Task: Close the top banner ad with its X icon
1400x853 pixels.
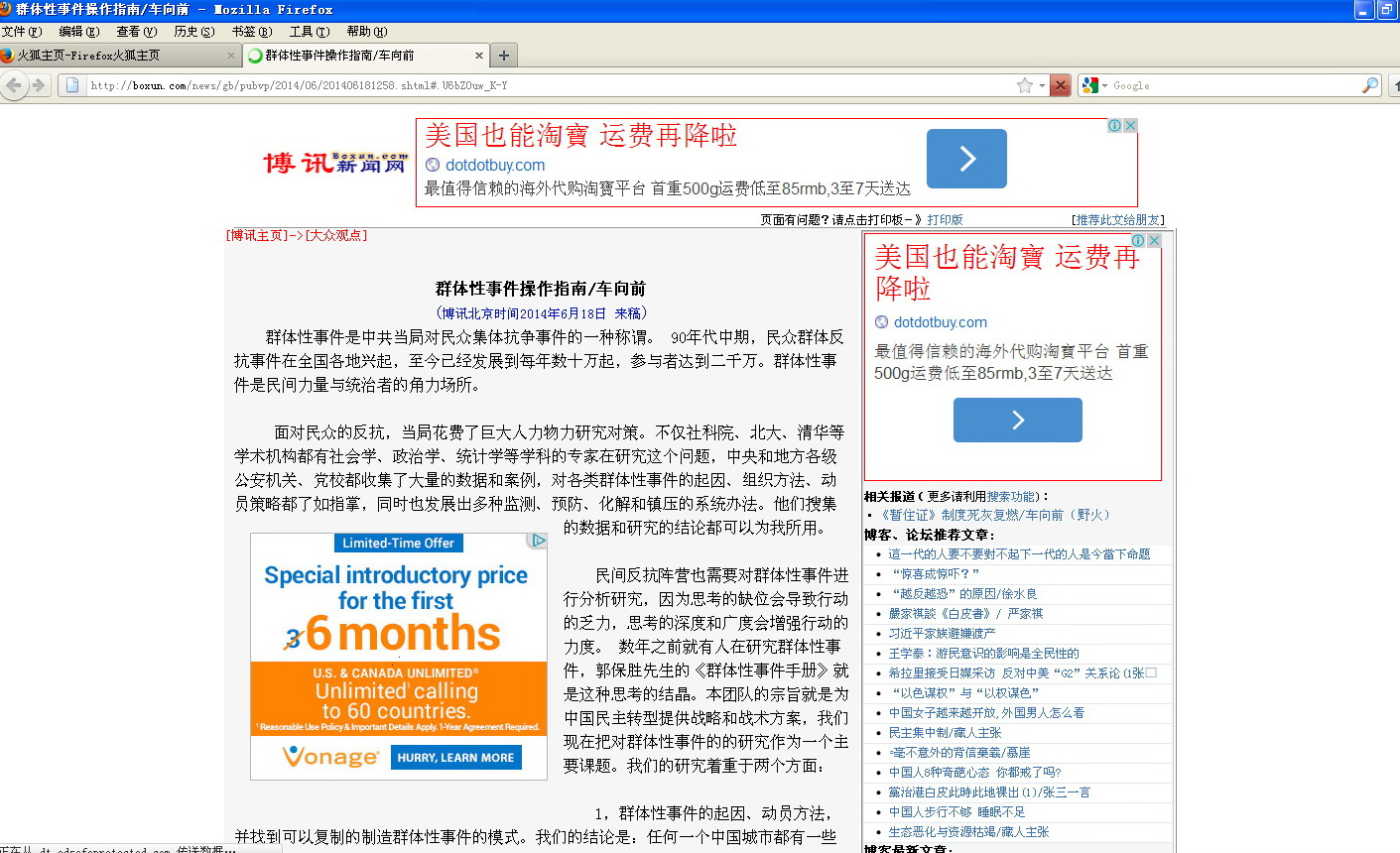Action: [1130, 126]
